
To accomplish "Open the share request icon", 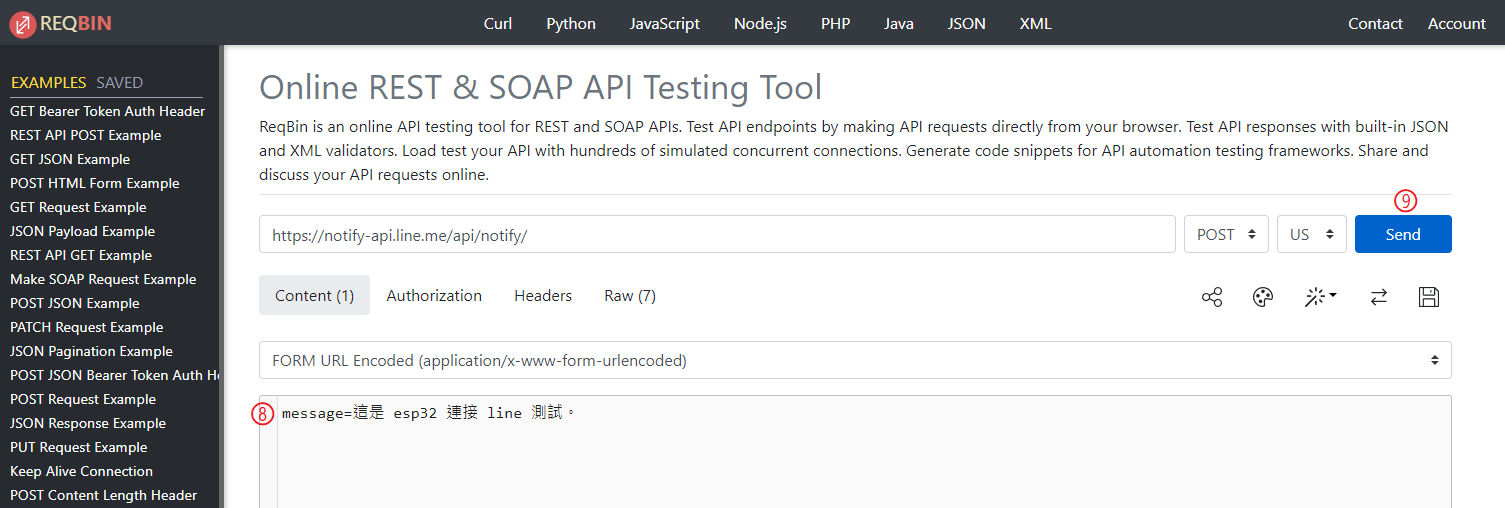I will tap(1212, 297).
